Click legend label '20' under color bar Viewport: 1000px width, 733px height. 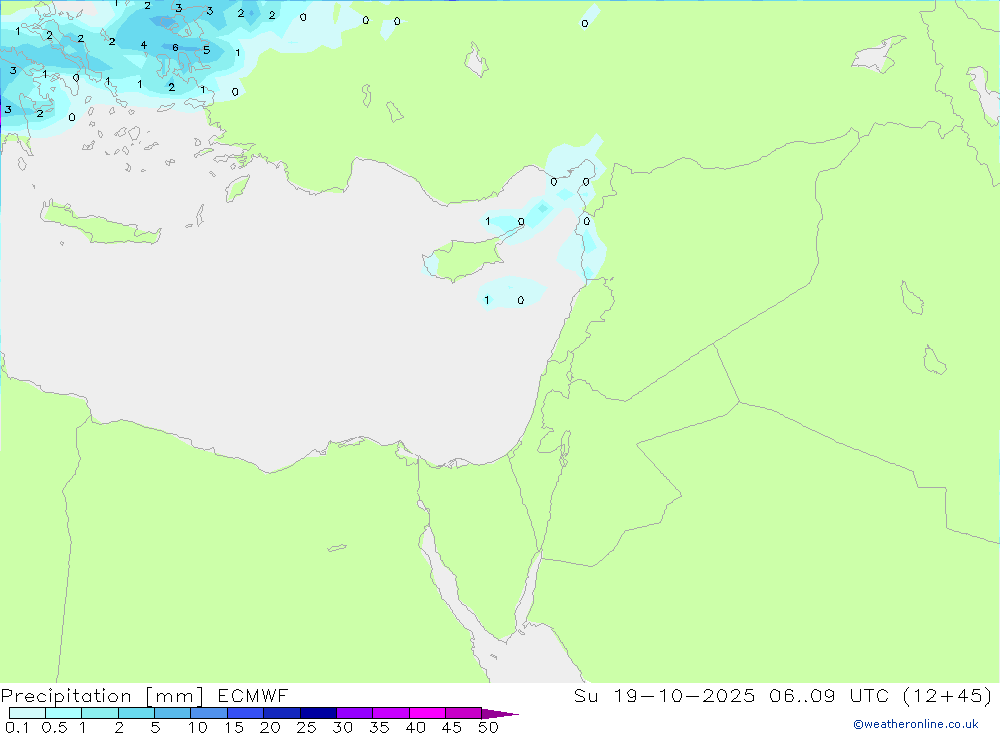270,727
